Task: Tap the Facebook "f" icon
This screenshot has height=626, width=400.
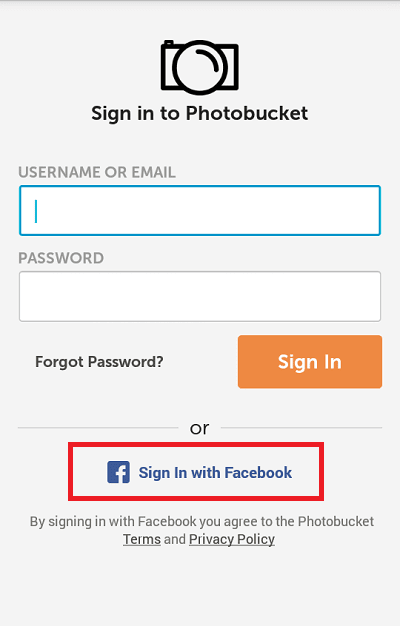Action: [x=119, y=472]
